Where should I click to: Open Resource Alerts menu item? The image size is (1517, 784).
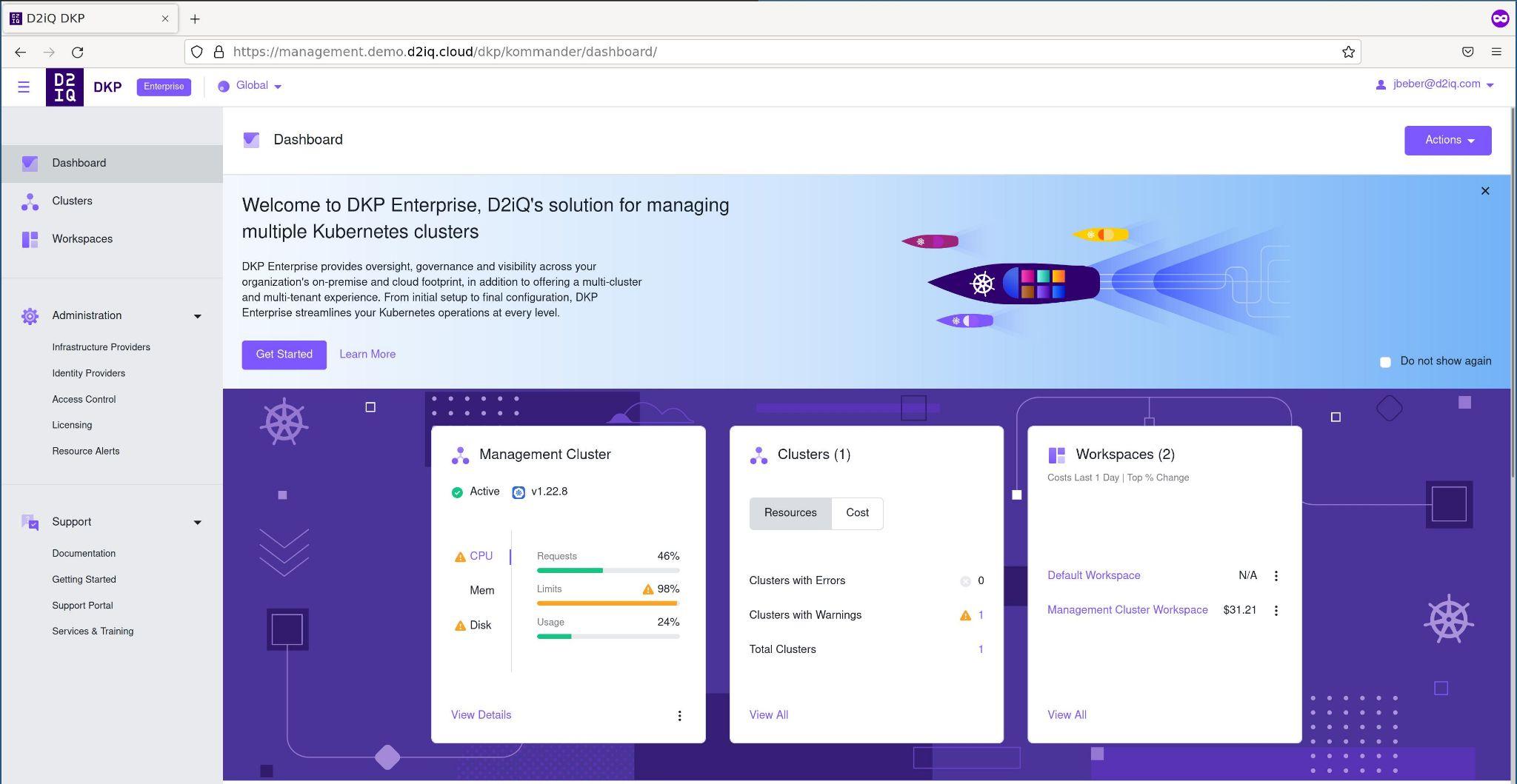[85, 451]
